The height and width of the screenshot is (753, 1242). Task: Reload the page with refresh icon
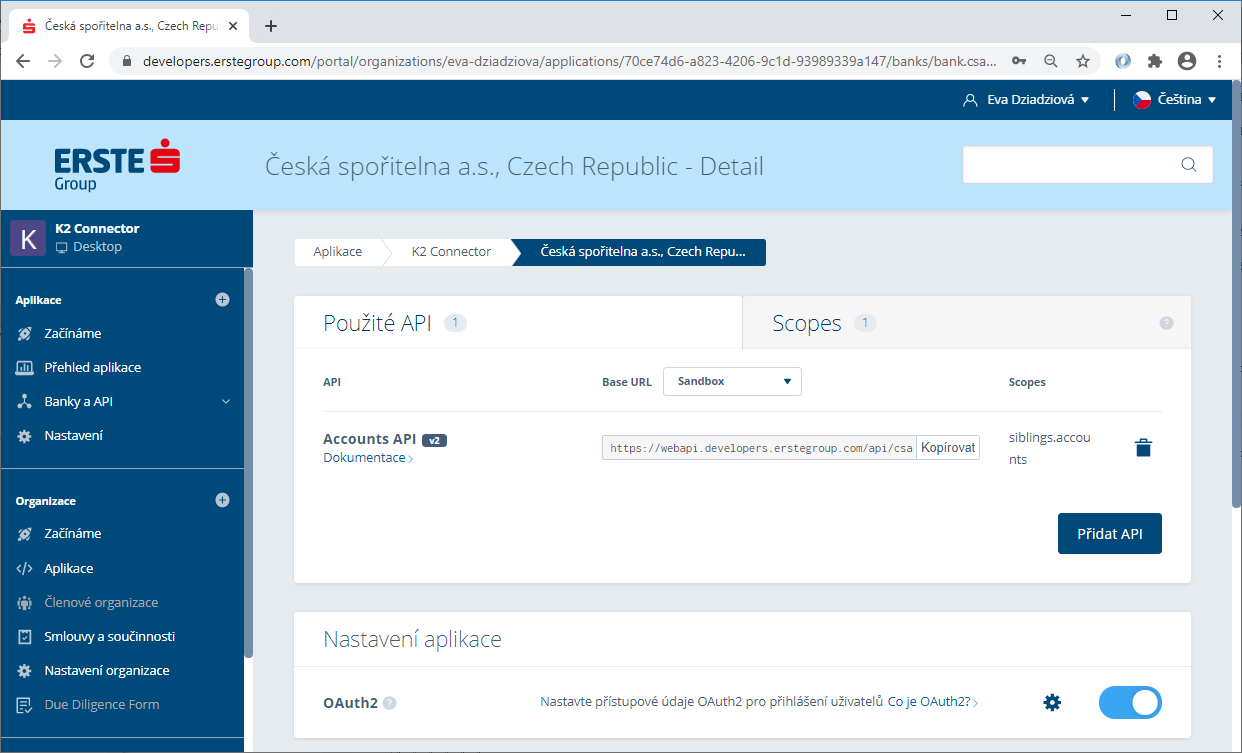[x=87, y=61]
